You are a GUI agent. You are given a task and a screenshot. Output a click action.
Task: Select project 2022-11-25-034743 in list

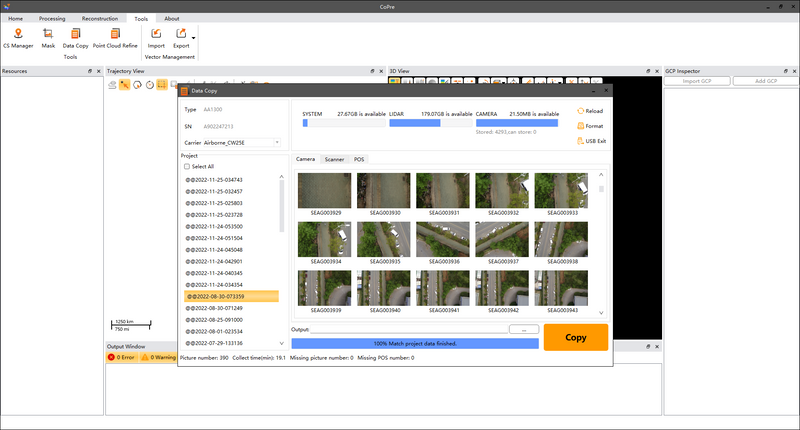coord(213,179)
